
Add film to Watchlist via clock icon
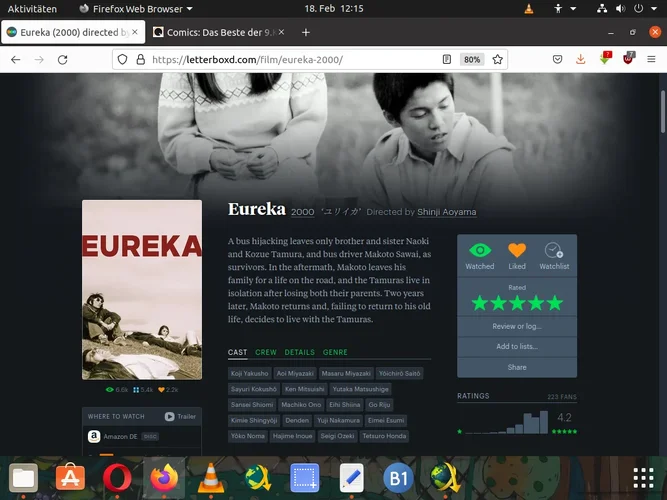[x=554, y=250]
